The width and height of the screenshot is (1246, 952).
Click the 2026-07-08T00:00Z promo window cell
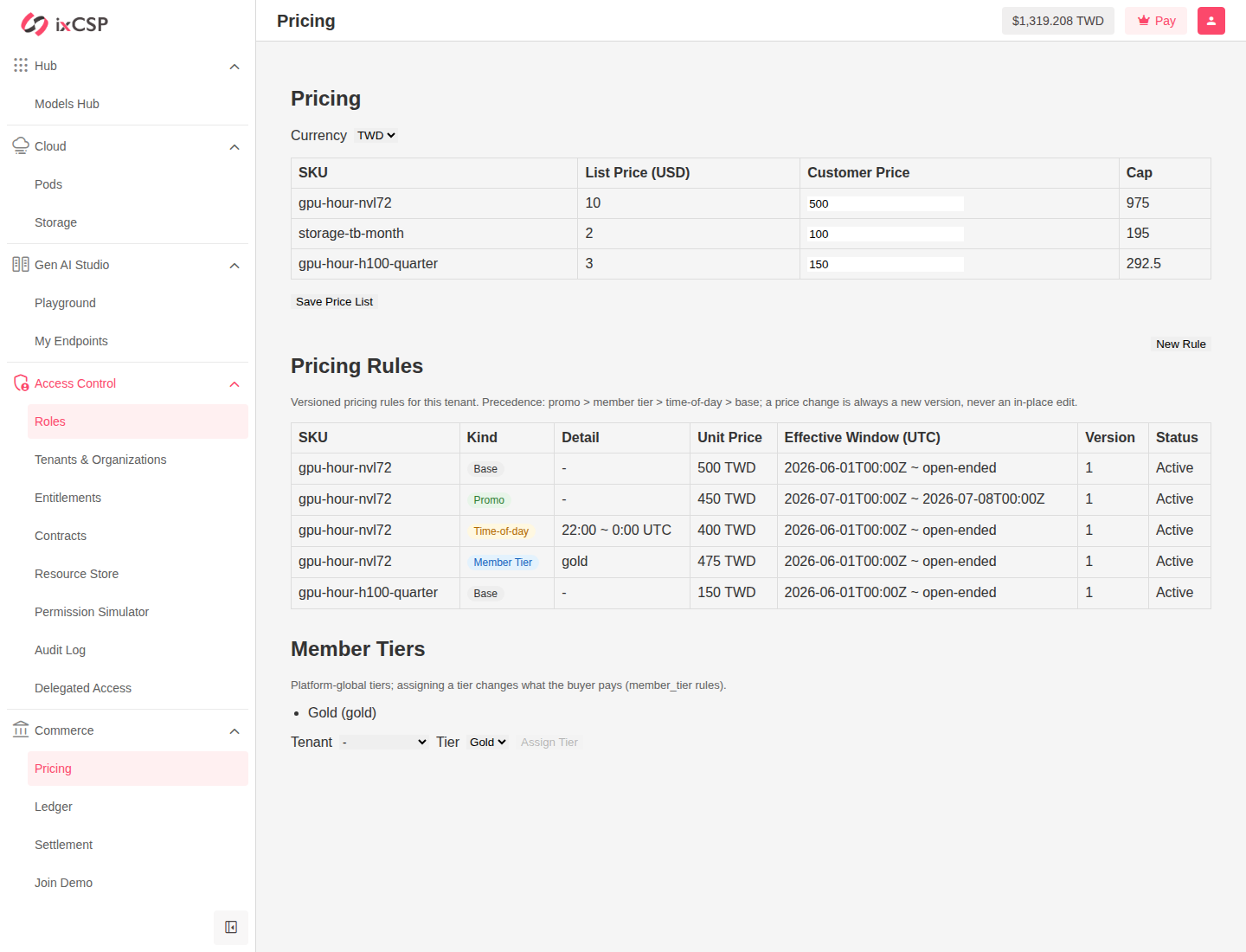pyautogui.click(x=927, y=500)
